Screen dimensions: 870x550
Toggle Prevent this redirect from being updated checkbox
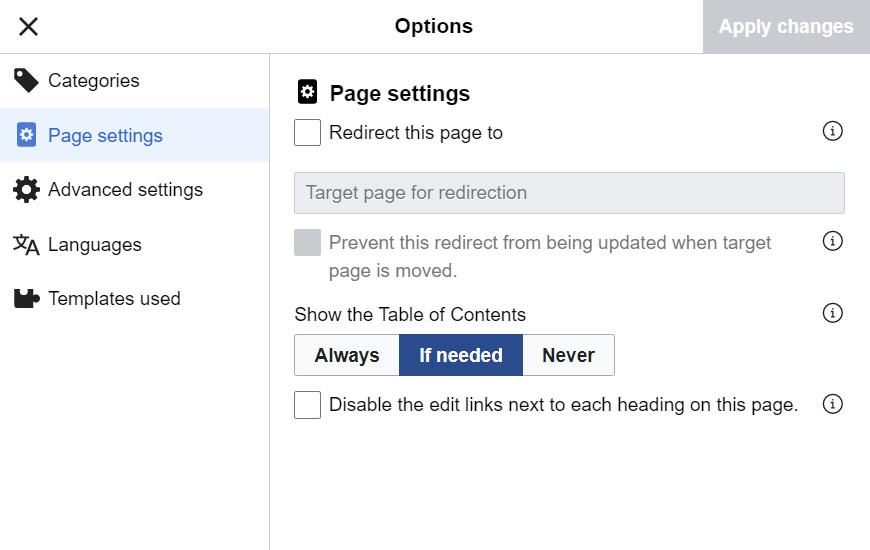pos(308,242)
